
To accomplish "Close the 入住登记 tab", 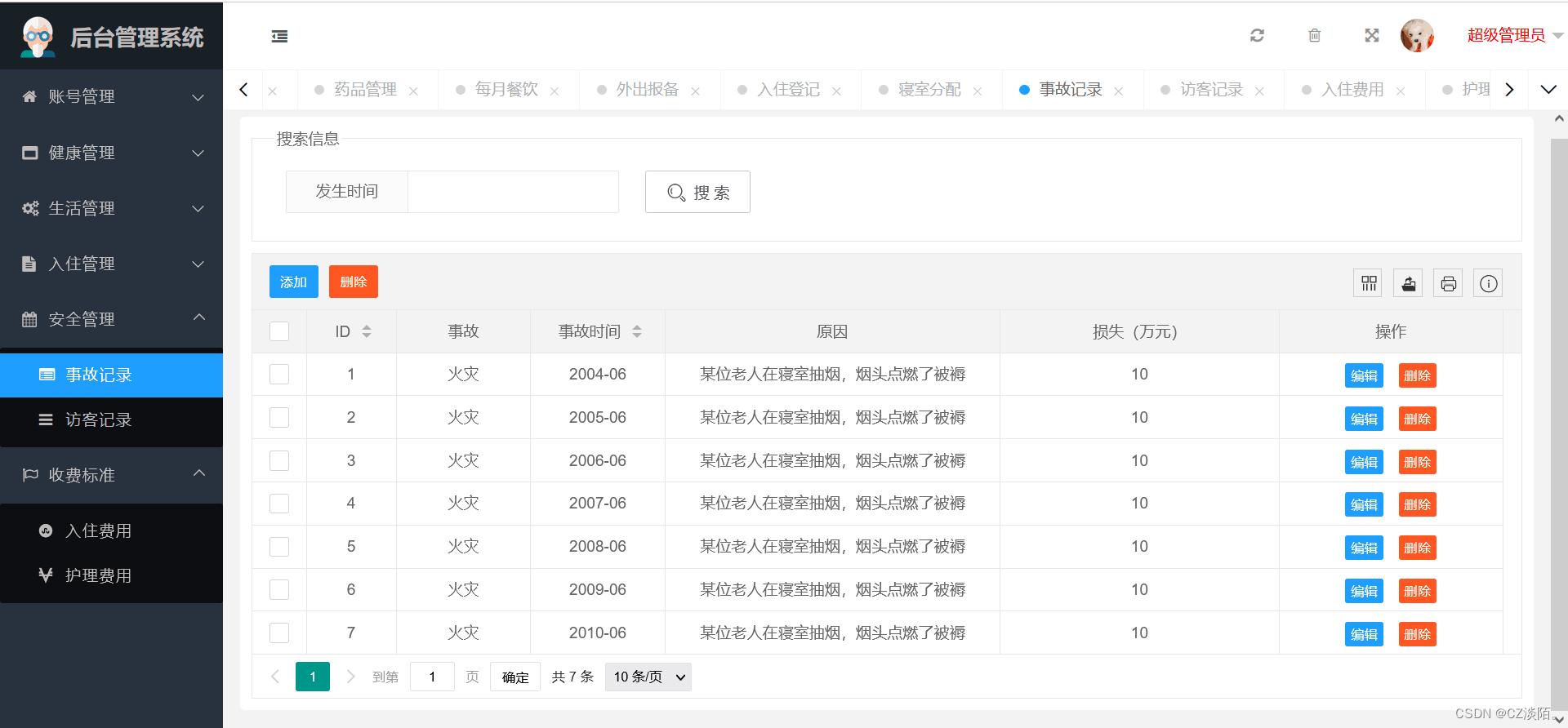I will click(x=836, y=91).
